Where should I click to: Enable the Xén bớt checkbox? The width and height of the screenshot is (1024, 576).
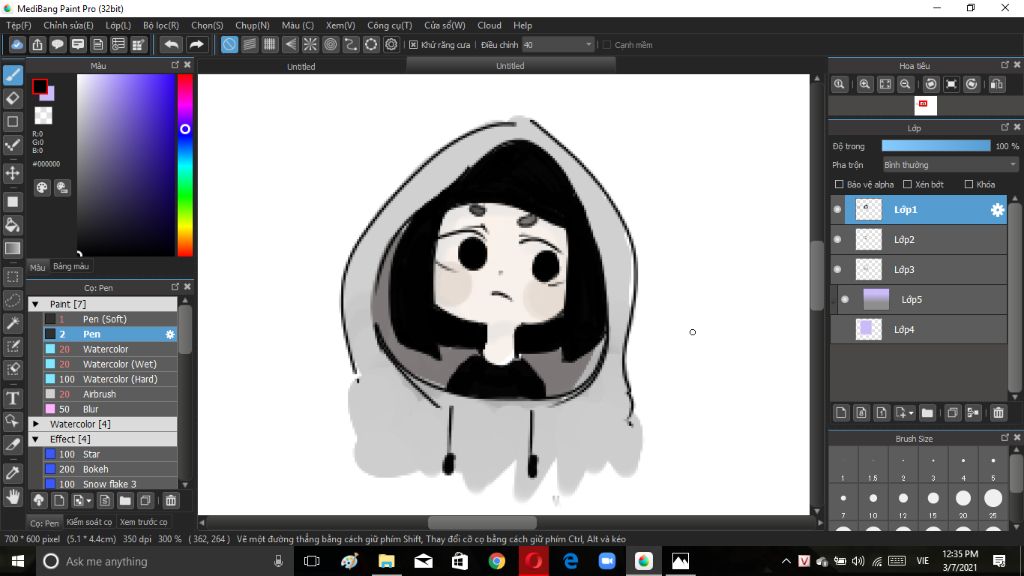907,185
